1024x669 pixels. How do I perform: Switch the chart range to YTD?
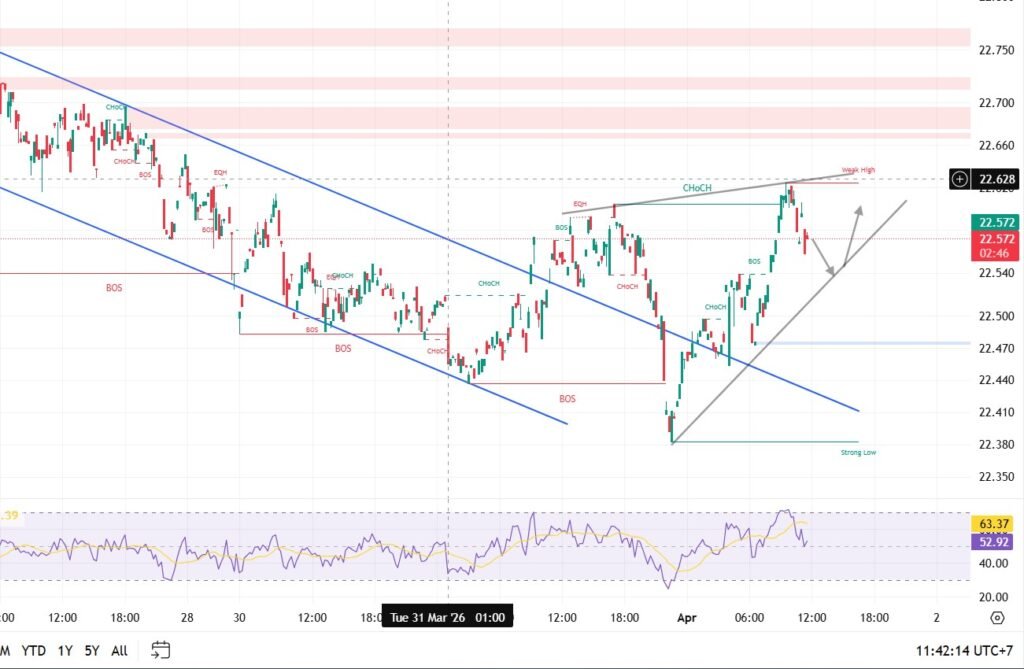35,650
